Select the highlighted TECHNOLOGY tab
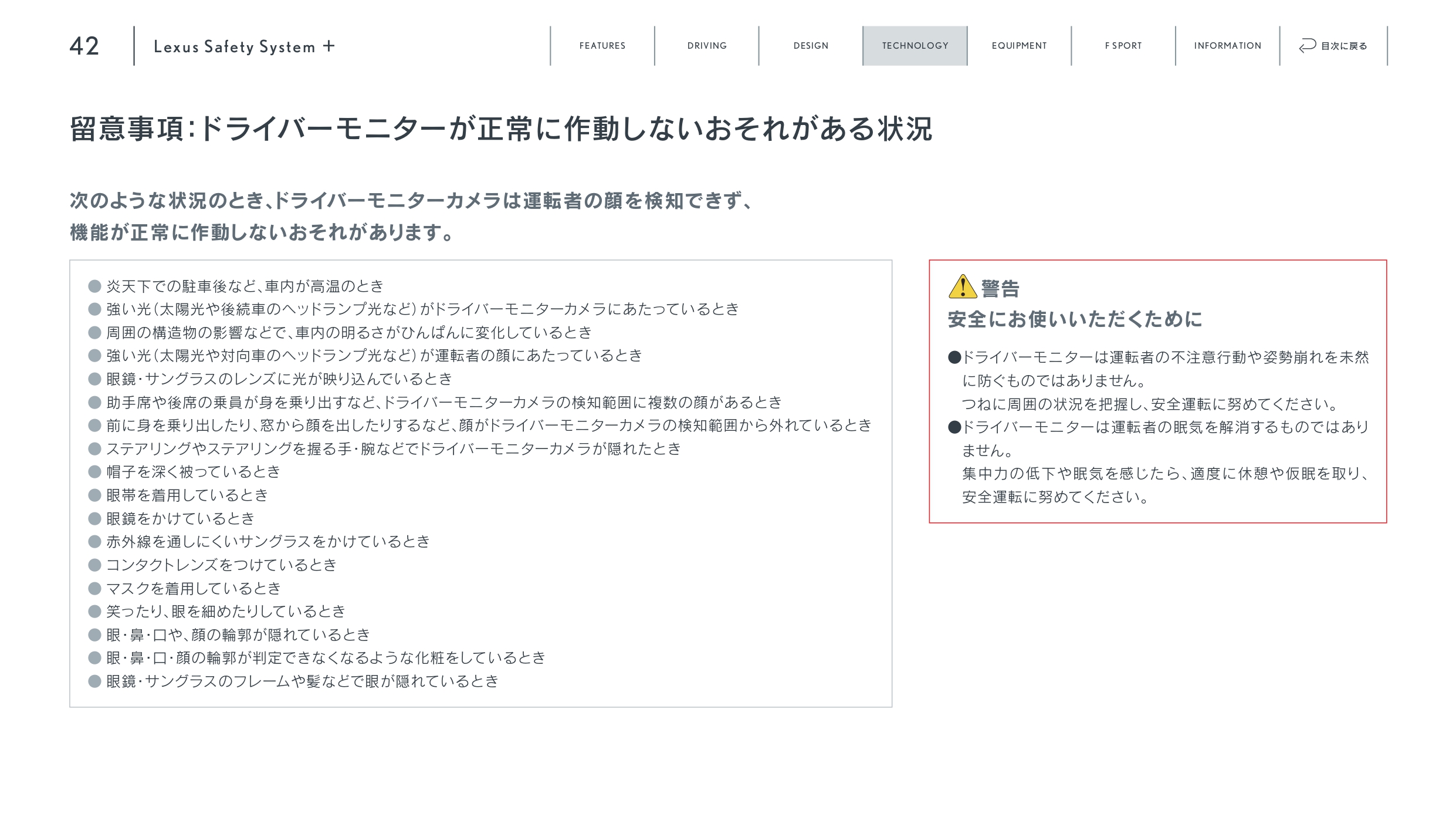Image resolution: width=1456 pixels, height=820 pixels. pos(915,46)
